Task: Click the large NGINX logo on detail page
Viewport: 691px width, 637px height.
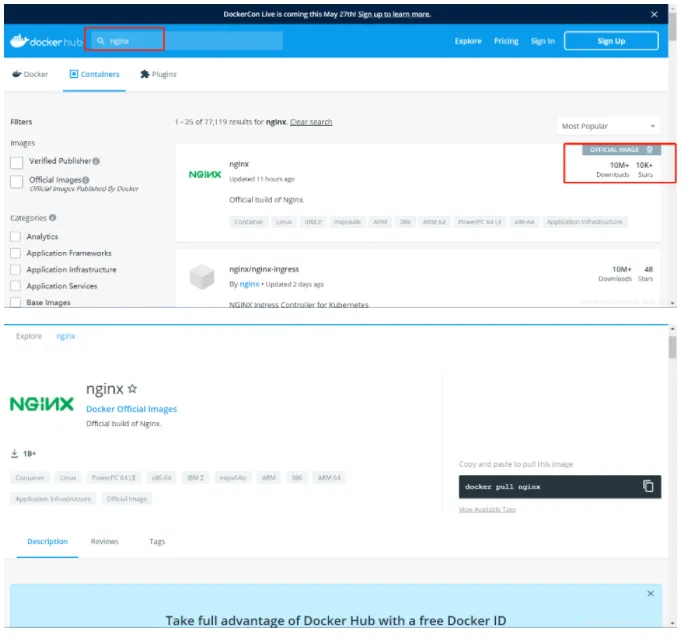Action: coord(42,404)
